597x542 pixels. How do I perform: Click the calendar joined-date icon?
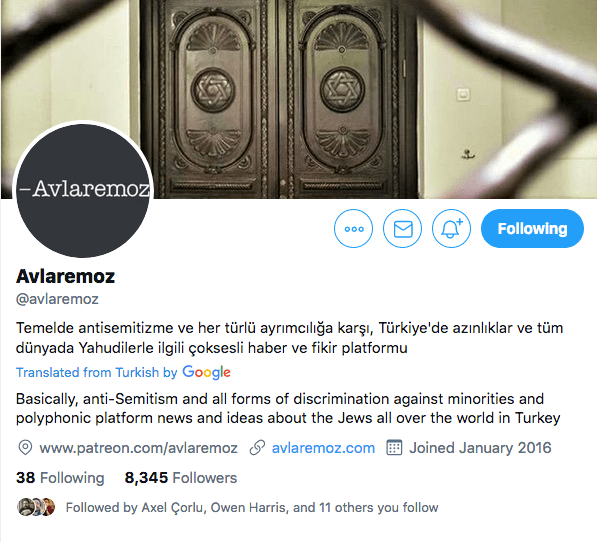click(394, 448)
